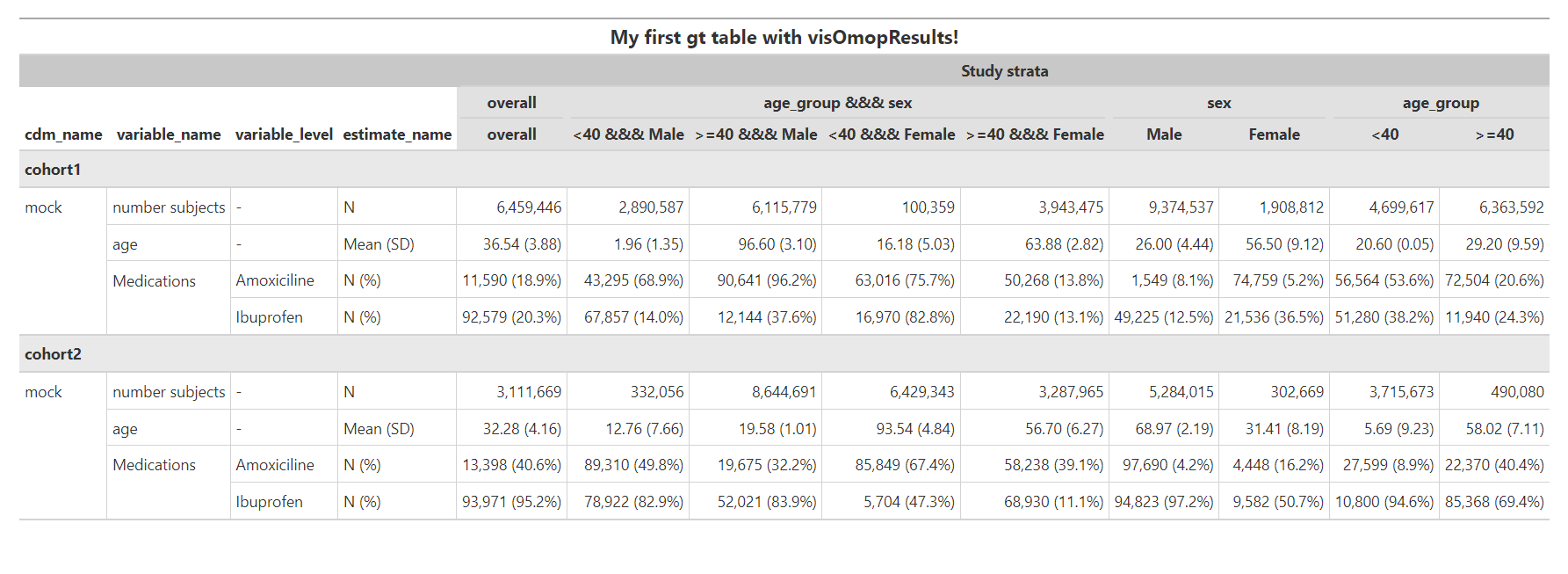Click the cohort1 group row label
Image resolution: width=1568 pixels, height=574 pixels.
[53, 170]
